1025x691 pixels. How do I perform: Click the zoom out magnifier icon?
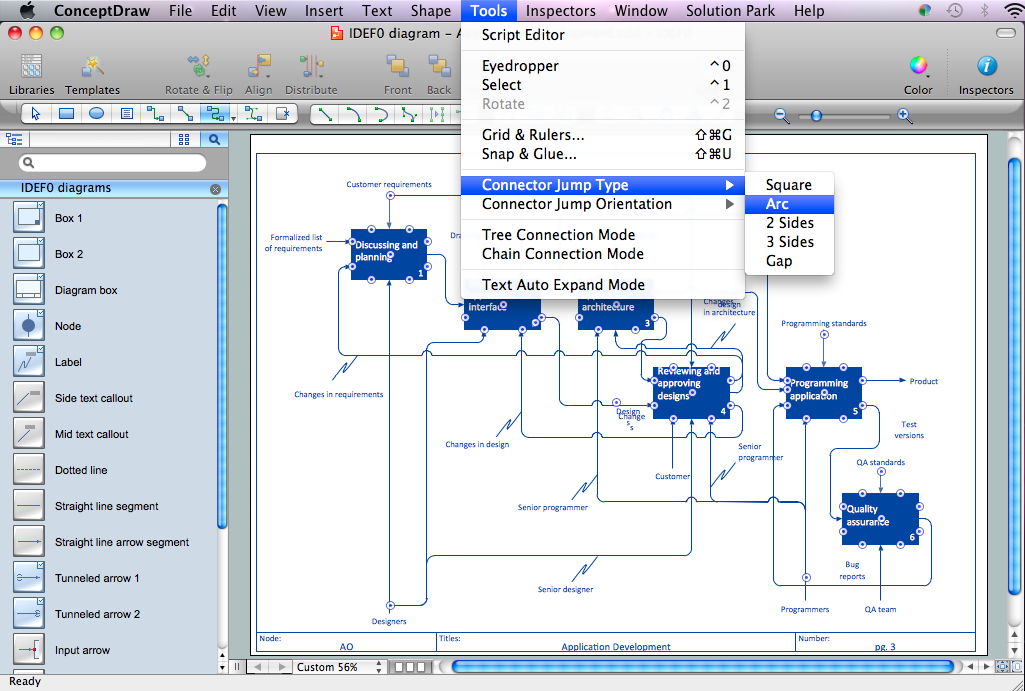tap(782, 116)
